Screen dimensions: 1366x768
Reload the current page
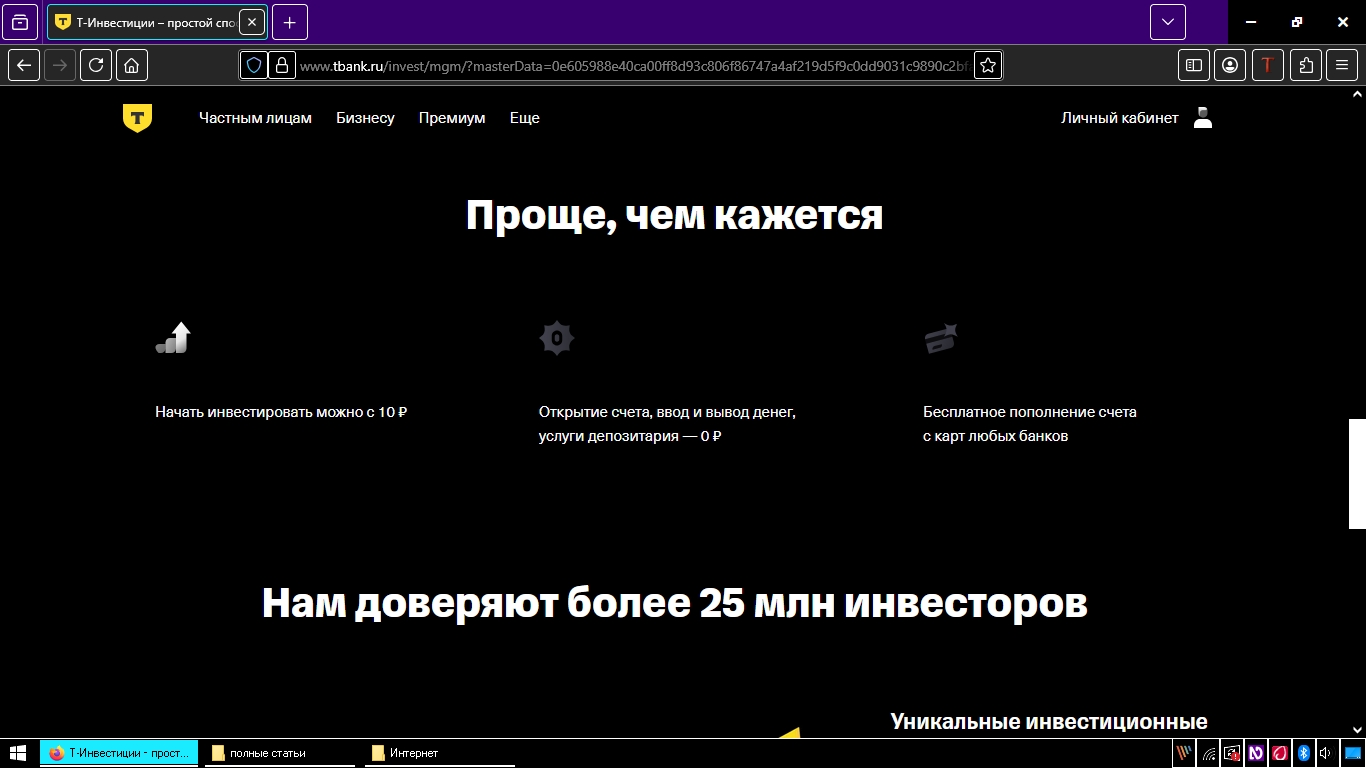click(96, 65)
